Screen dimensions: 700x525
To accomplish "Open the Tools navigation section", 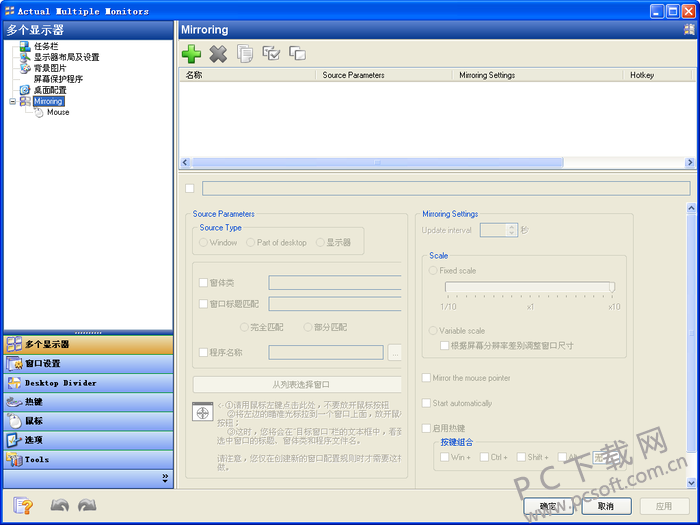I will [88, 459].
